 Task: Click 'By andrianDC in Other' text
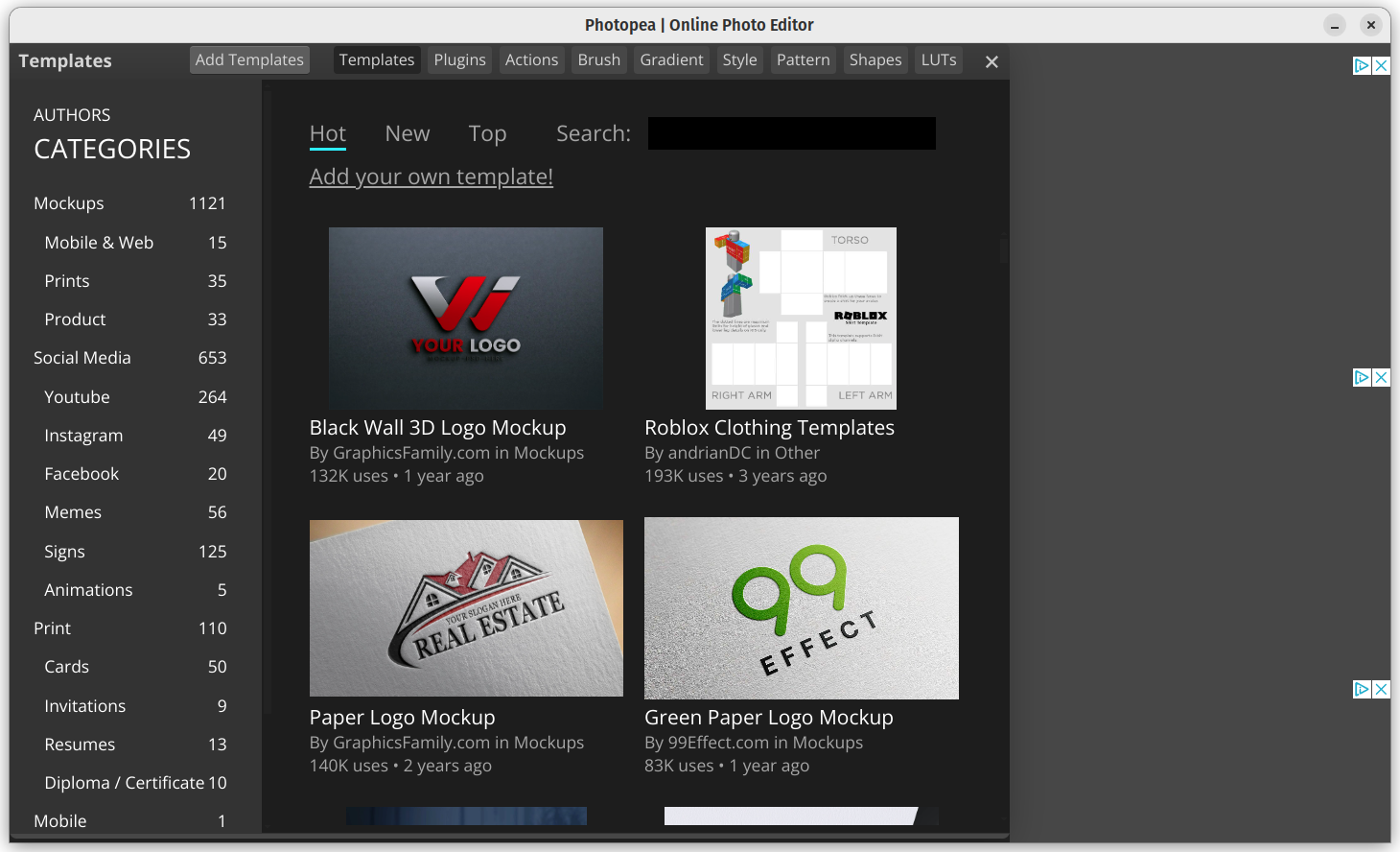(x=733, y=453)
